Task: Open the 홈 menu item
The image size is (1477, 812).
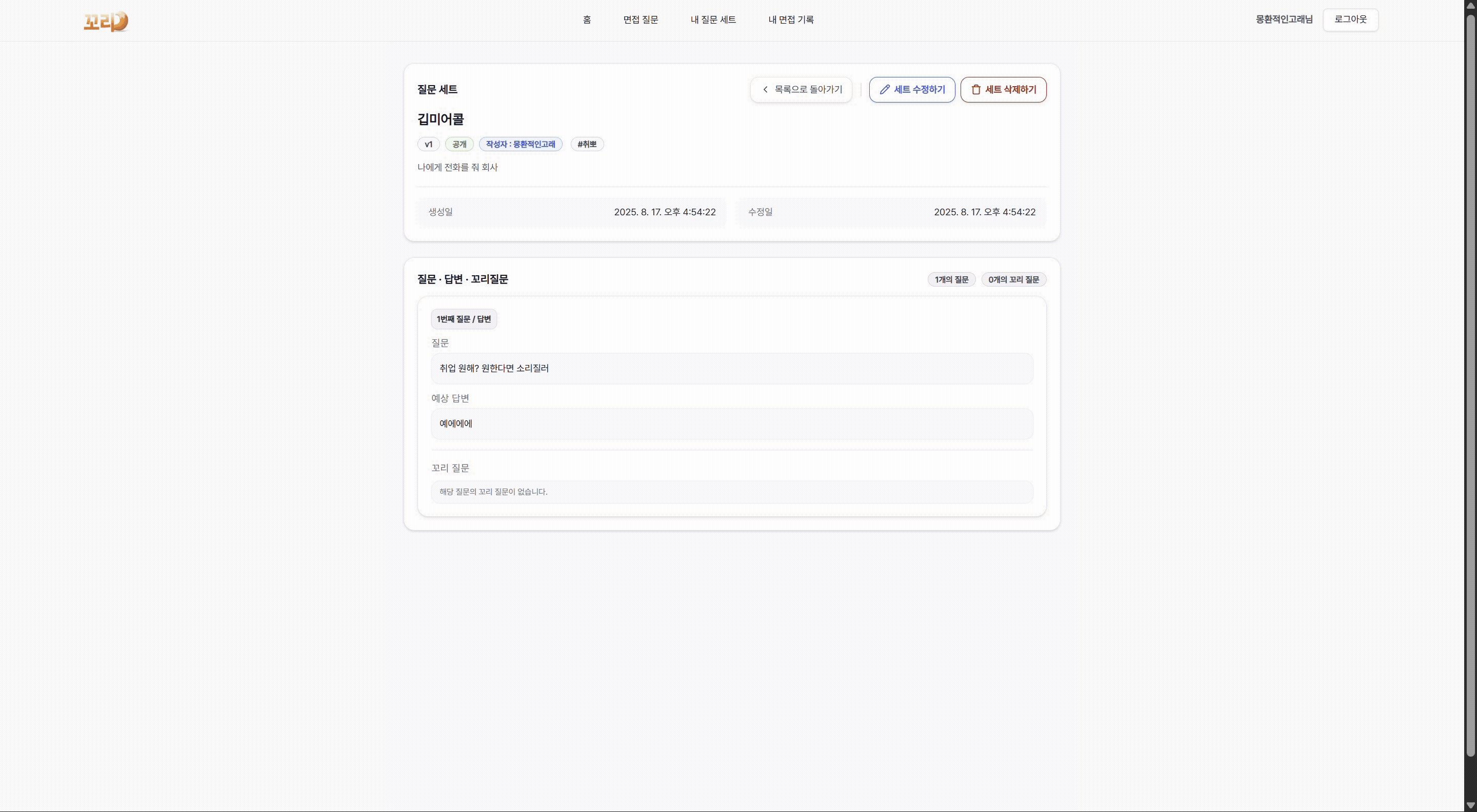Action: [587, 19]
